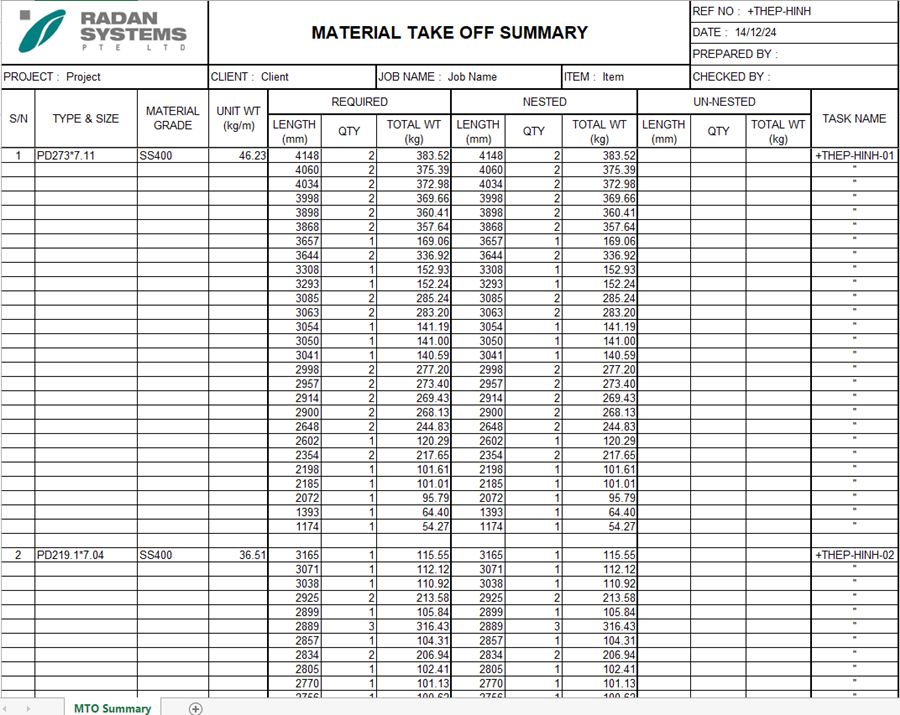Select the PD273*7.11 type cell

pyautogui.click(x=86, y=156)
